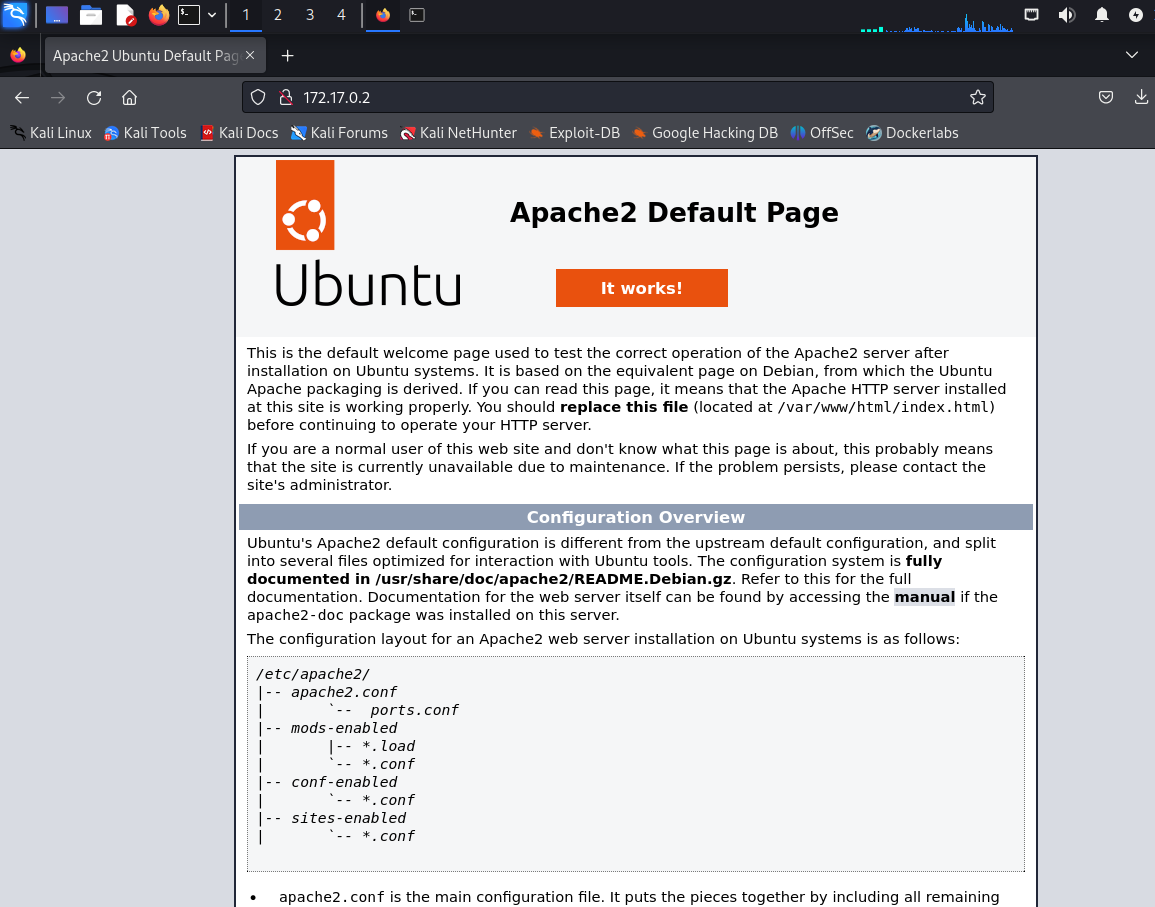1155x907 pixels.
Task: Reload the current page
Action: tap(94, 97)
